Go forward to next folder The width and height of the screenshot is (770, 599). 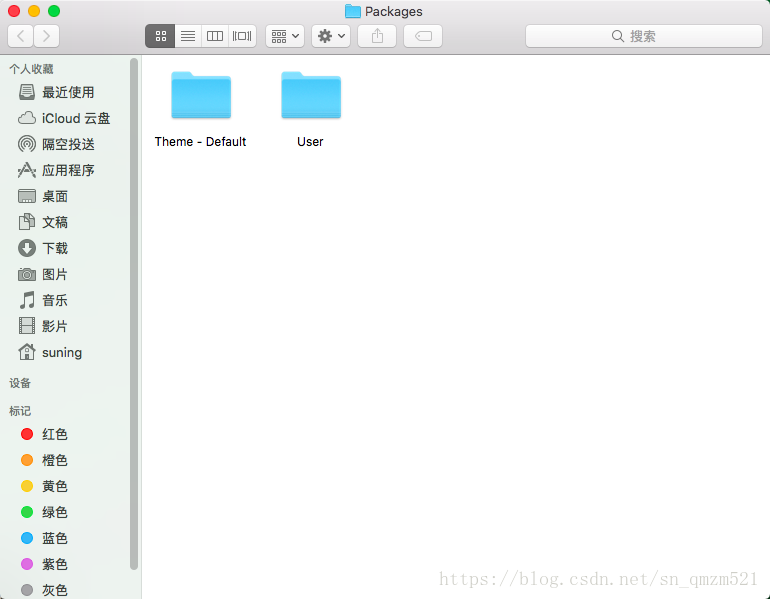pos(47,36)
